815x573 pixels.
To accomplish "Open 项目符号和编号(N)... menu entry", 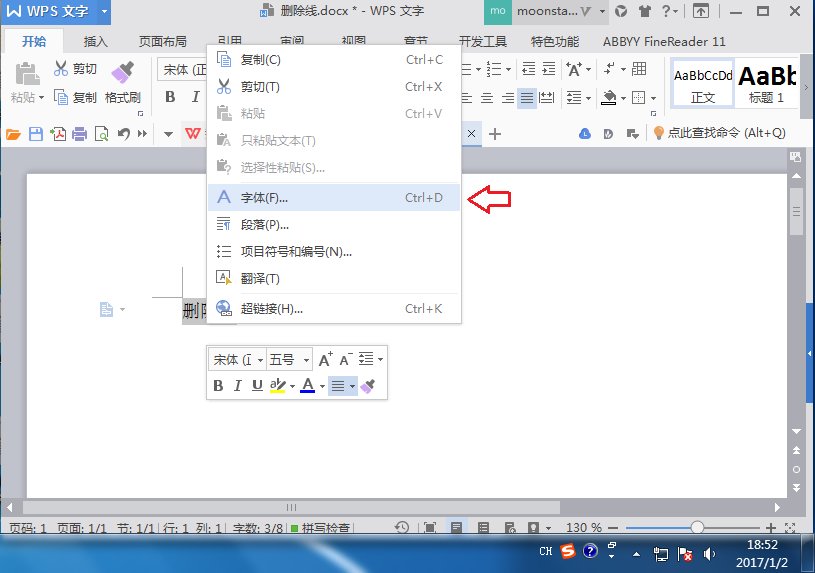I will [334, 252].
